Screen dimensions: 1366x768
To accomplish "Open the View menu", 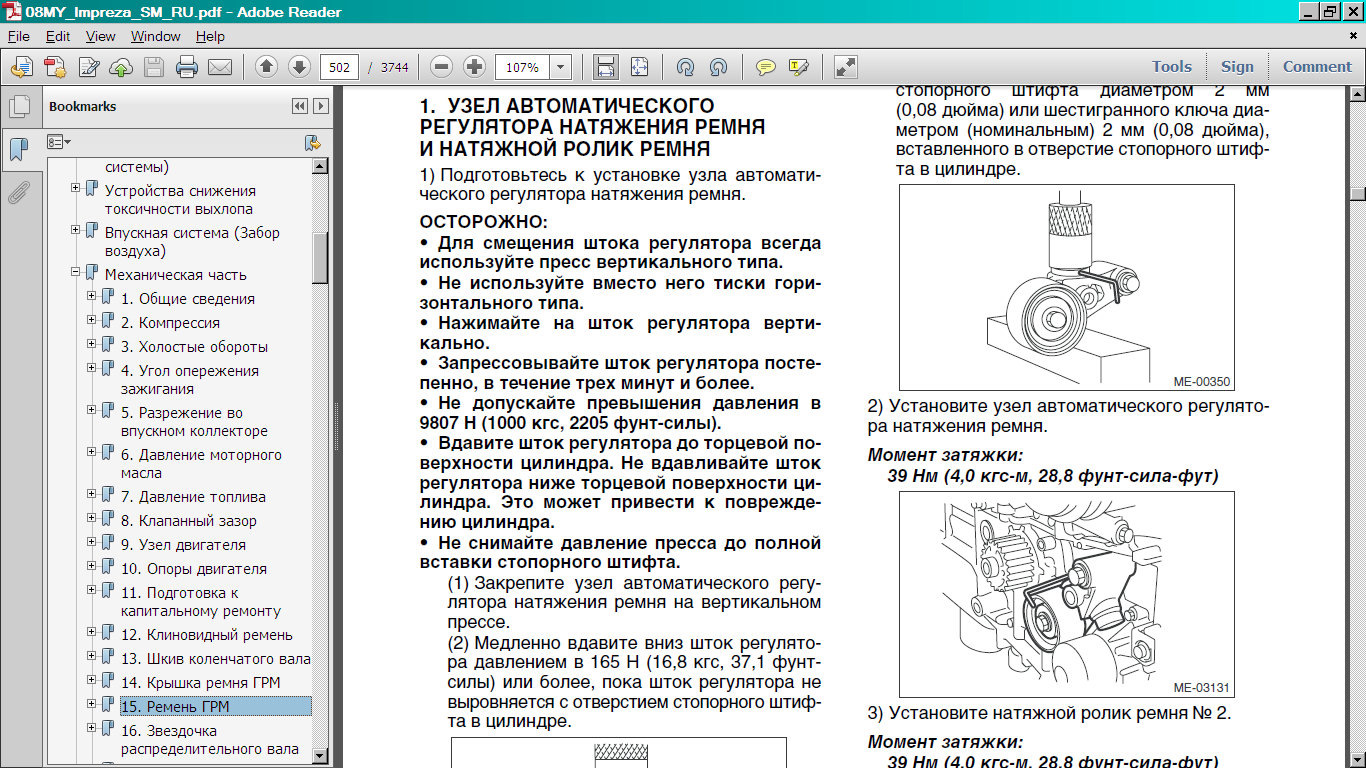I will click(x=100, y=36).
